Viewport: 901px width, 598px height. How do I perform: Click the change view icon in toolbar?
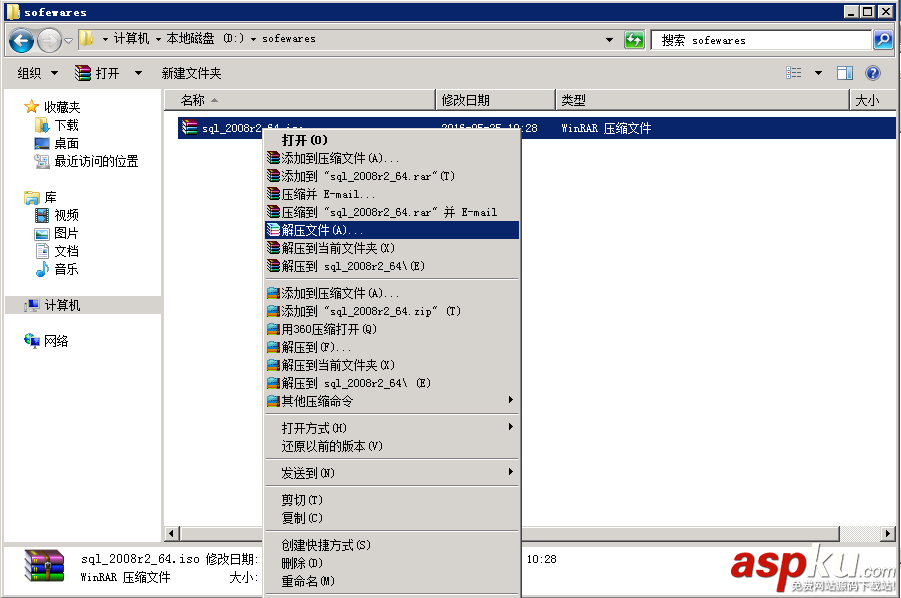click(794, 73)
